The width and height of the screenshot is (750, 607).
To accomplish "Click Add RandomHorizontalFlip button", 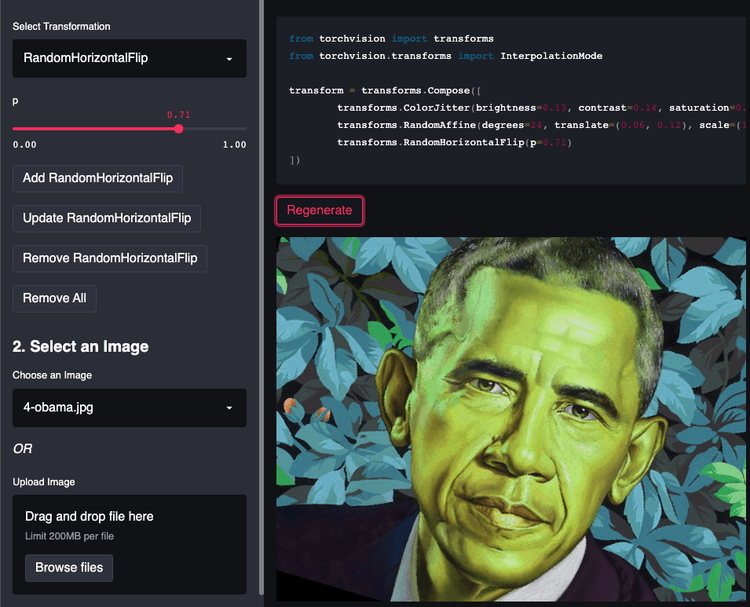I will coord(98,178).
